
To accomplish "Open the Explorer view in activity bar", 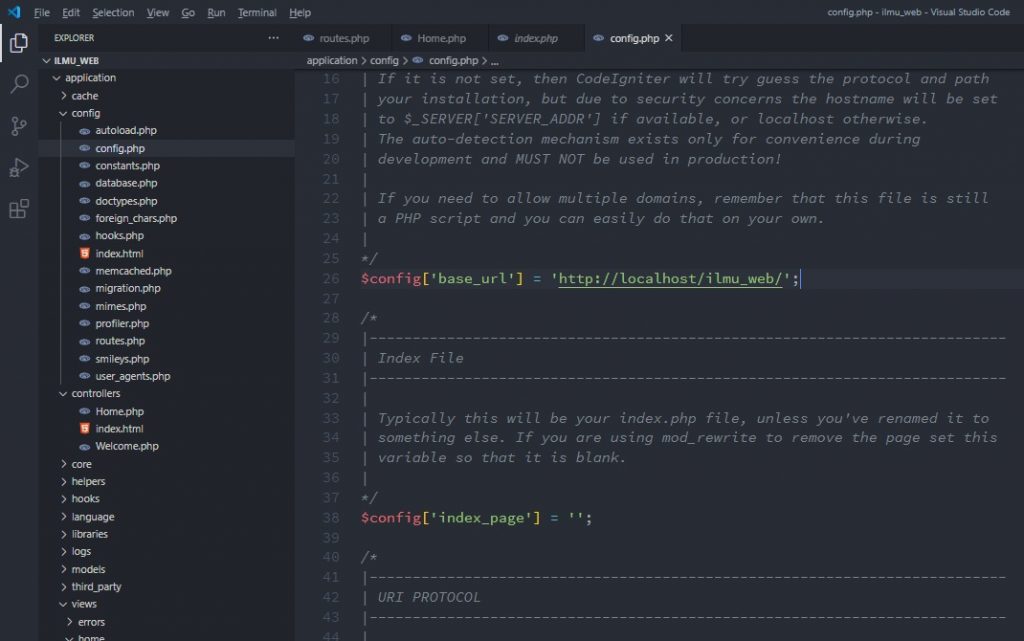I will pos(18,43).
